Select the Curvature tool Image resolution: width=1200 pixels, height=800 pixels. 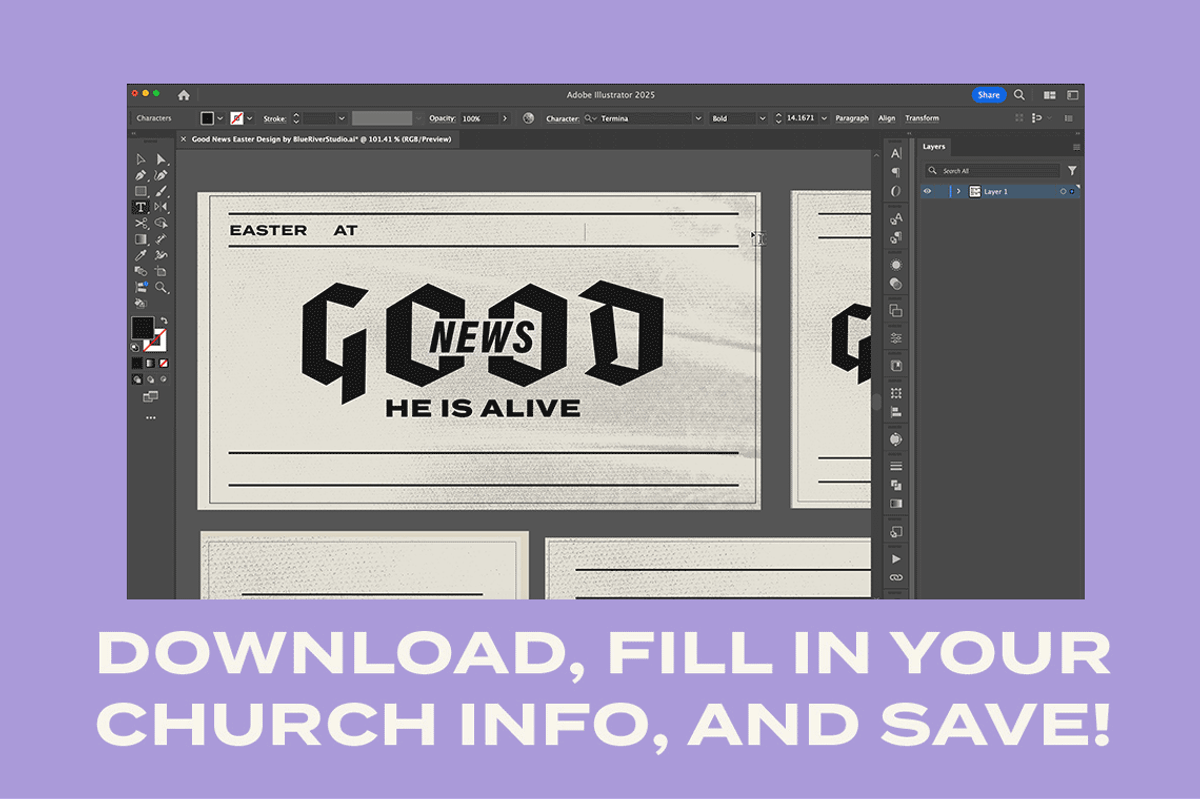160,175
